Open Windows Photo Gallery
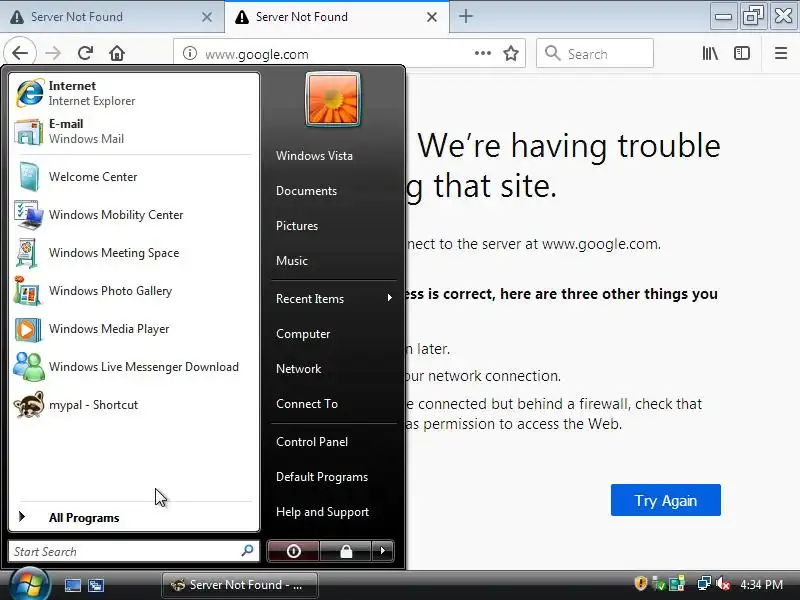 [x=134, y=291]
